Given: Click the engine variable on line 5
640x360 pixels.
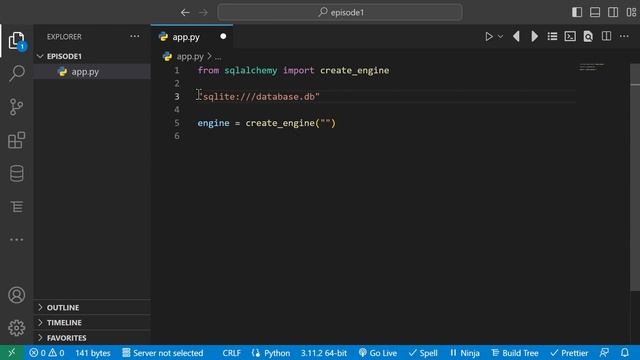Looking at the screenshot, I should [x=213, y=123].
